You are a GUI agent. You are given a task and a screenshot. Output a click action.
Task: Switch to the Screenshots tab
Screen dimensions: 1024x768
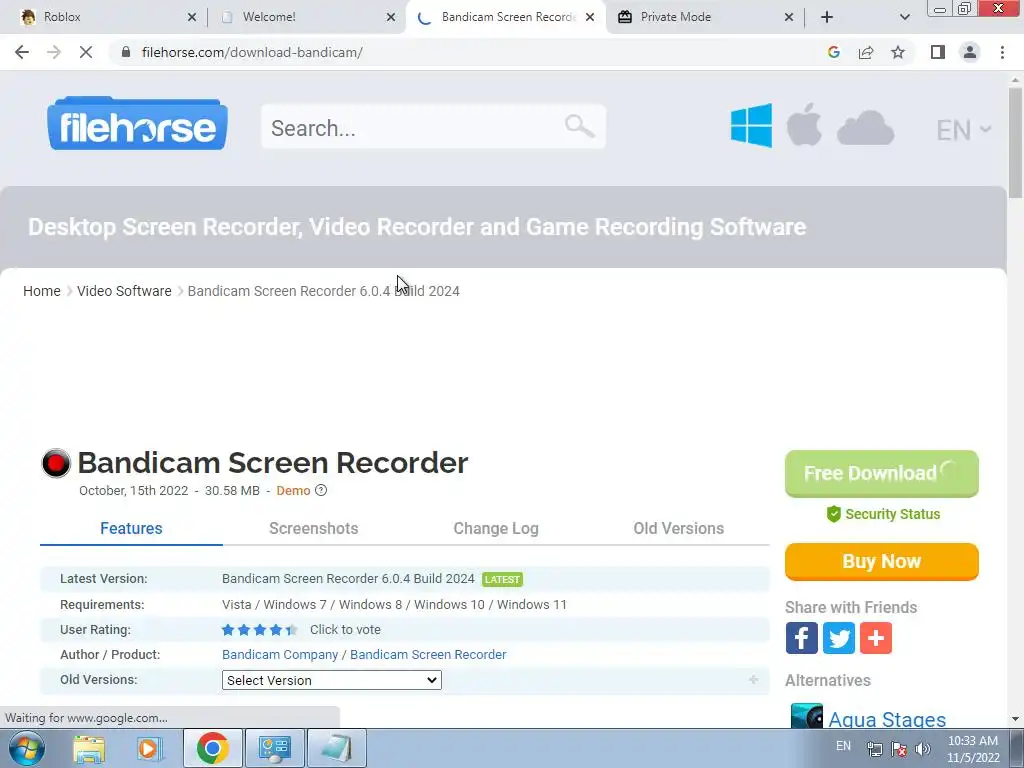[x=313, y=528]
